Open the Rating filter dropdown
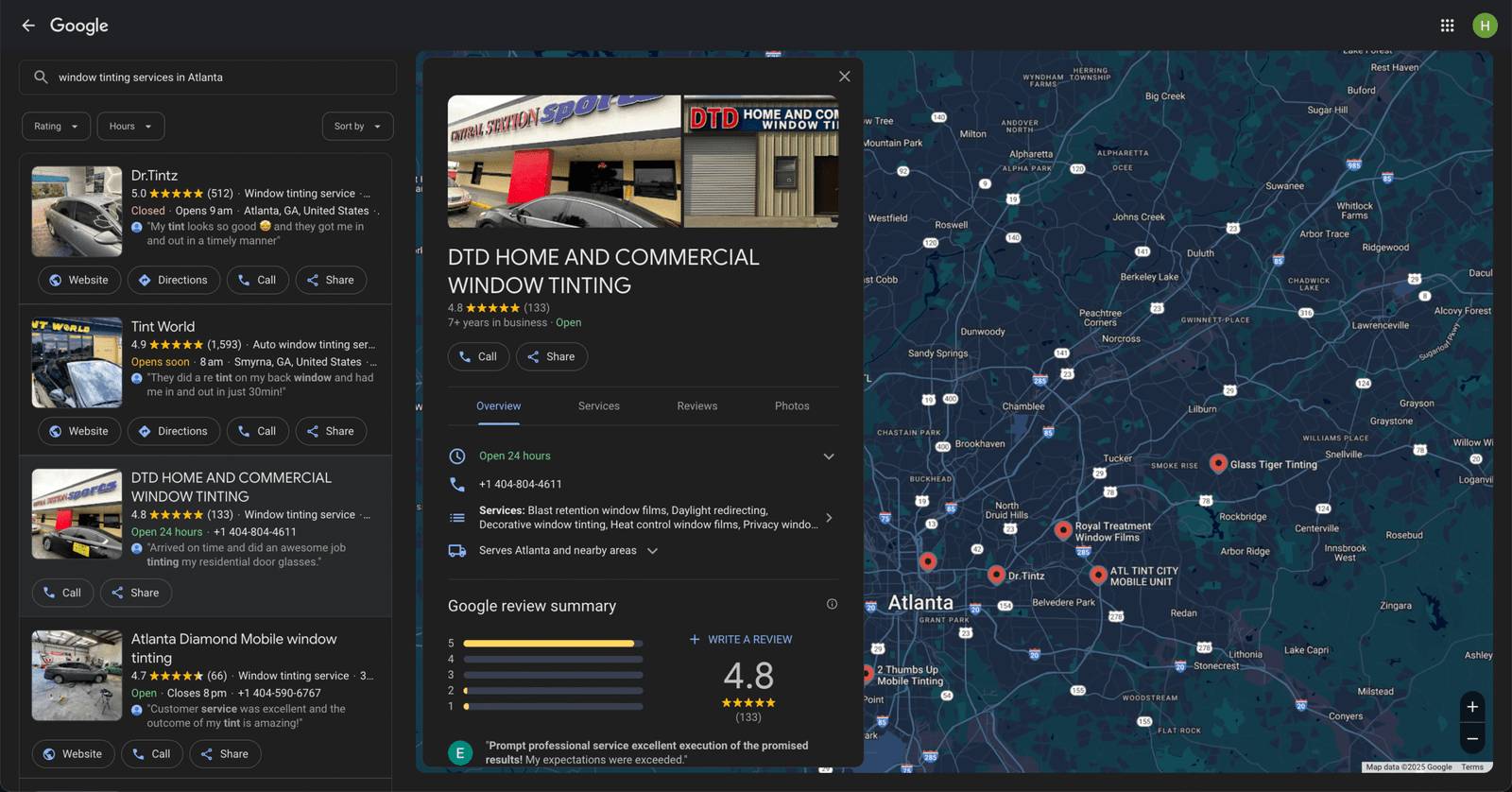This screenshot has height=792, width=1512. (57, 127)
